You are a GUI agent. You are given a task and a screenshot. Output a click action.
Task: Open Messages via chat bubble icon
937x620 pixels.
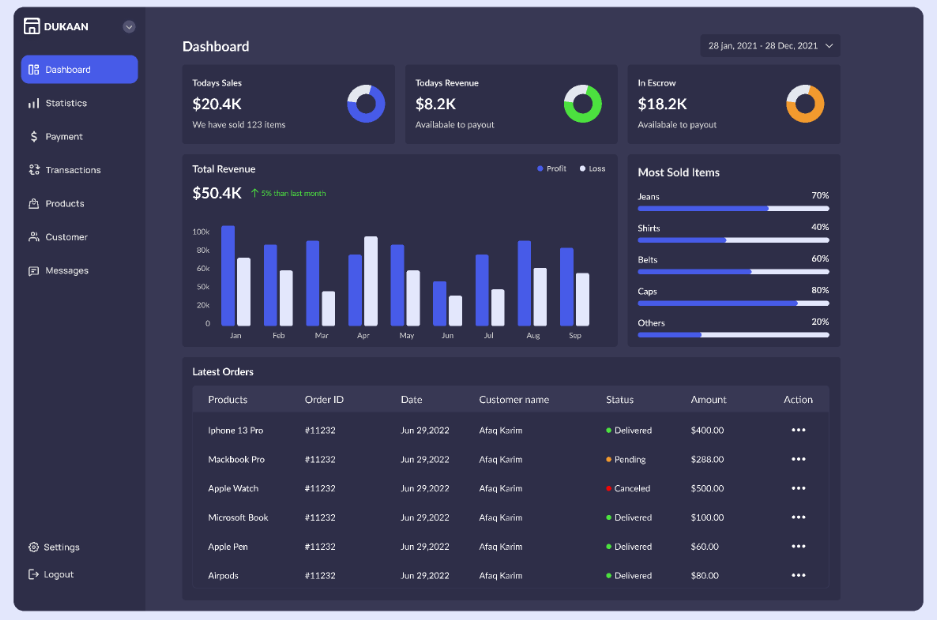[33, 271]
